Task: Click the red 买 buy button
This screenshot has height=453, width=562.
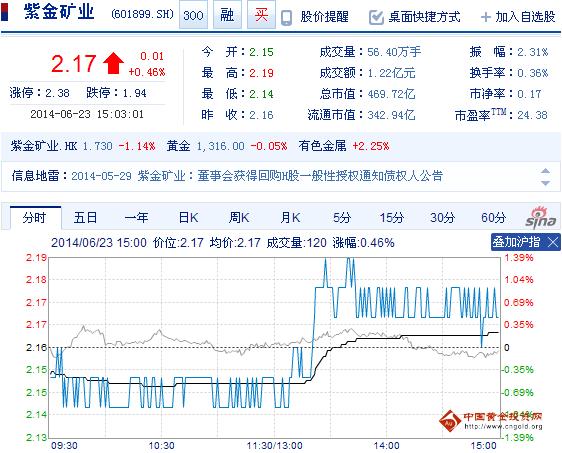Action: click(261, 15)
